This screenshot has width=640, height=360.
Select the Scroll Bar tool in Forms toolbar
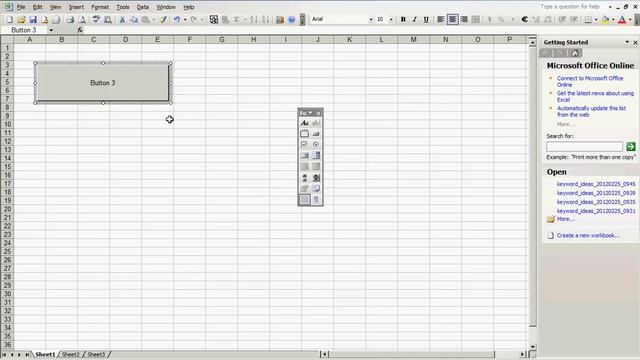point(304,178)
